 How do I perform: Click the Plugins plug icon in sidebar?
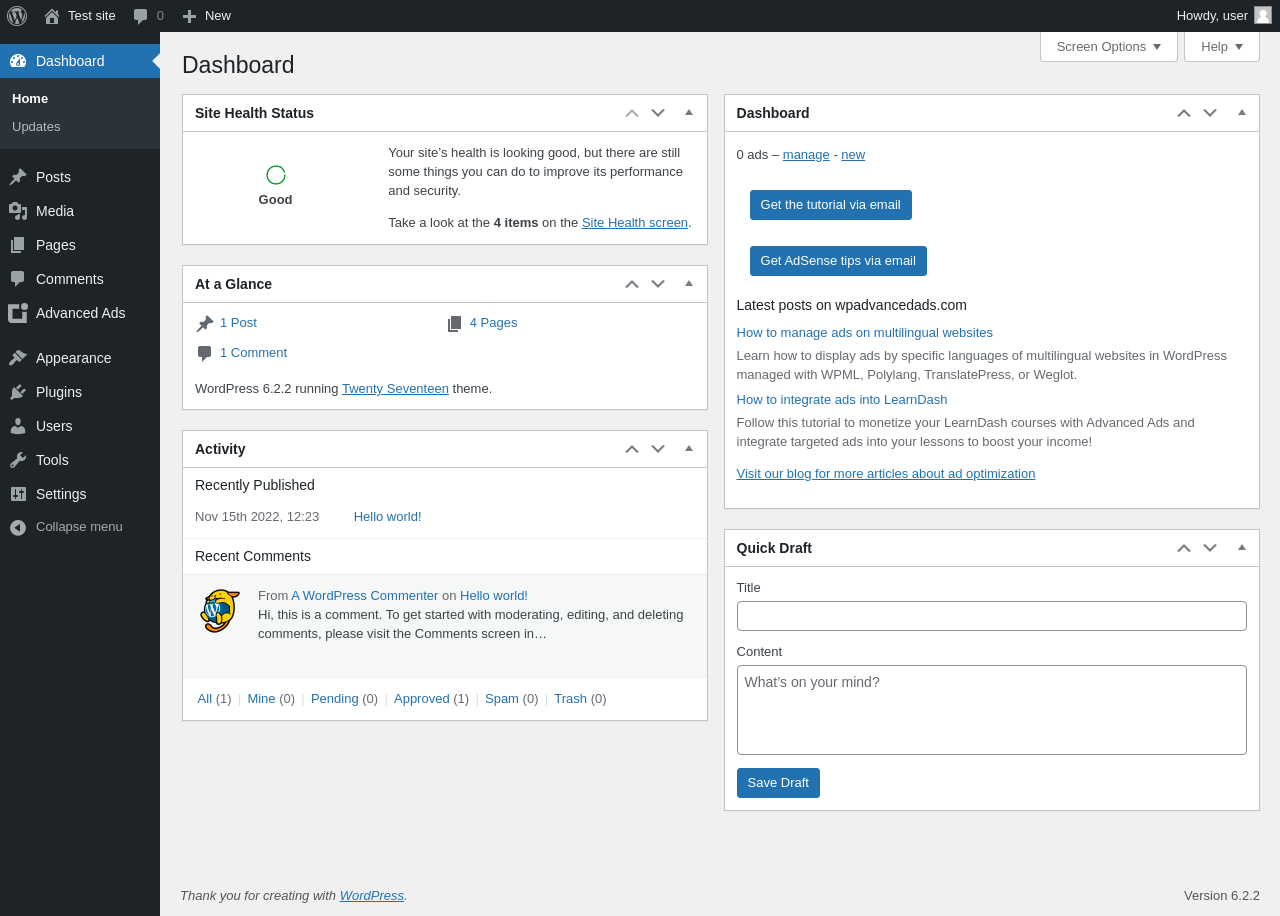[18, 392]
